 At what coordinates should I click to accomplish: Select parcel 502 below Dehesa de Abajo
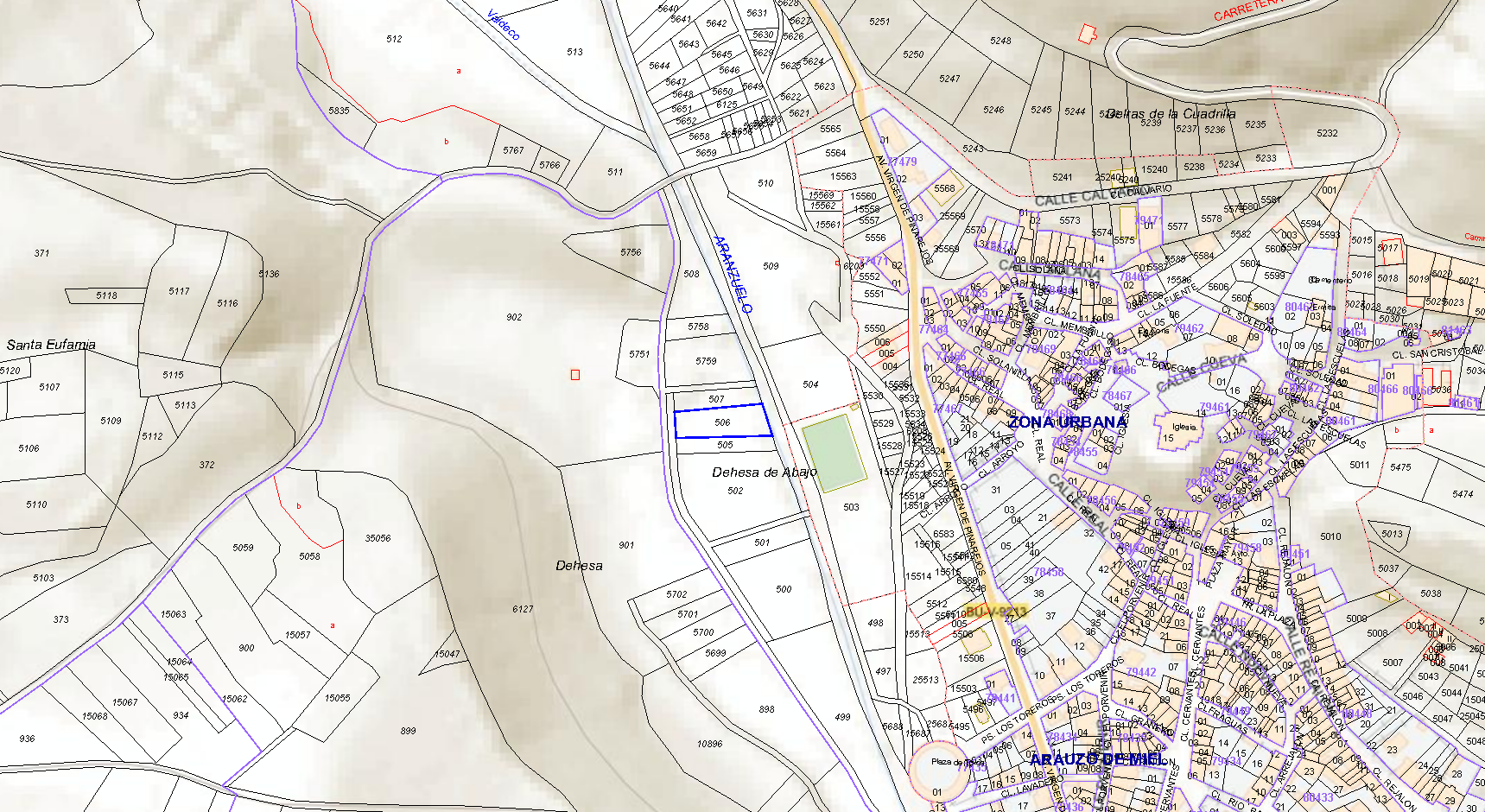coord(735,491)
